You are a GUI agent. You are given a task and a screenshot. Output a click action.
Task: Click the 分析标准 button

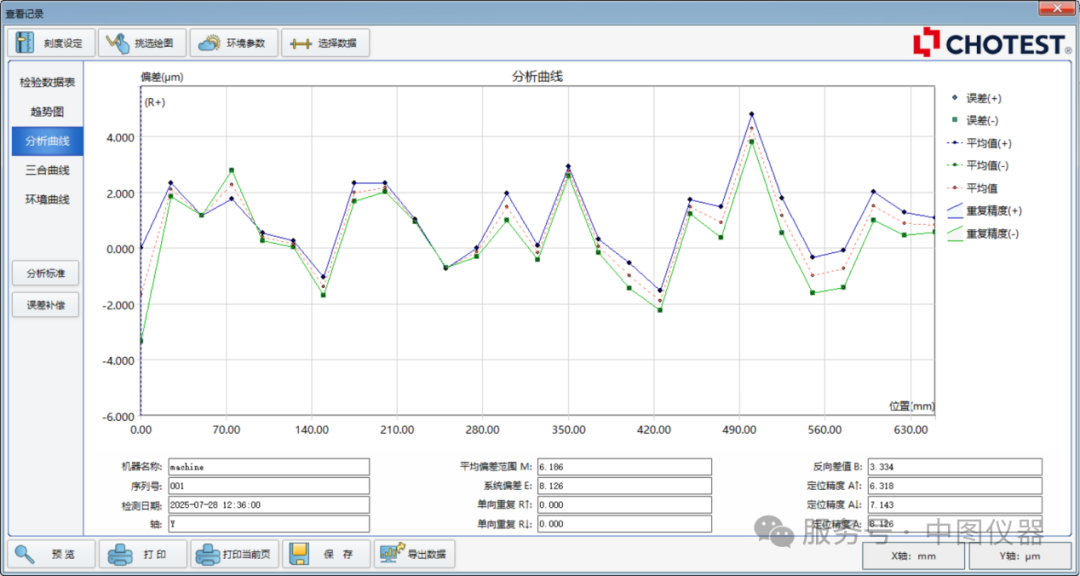46,273
